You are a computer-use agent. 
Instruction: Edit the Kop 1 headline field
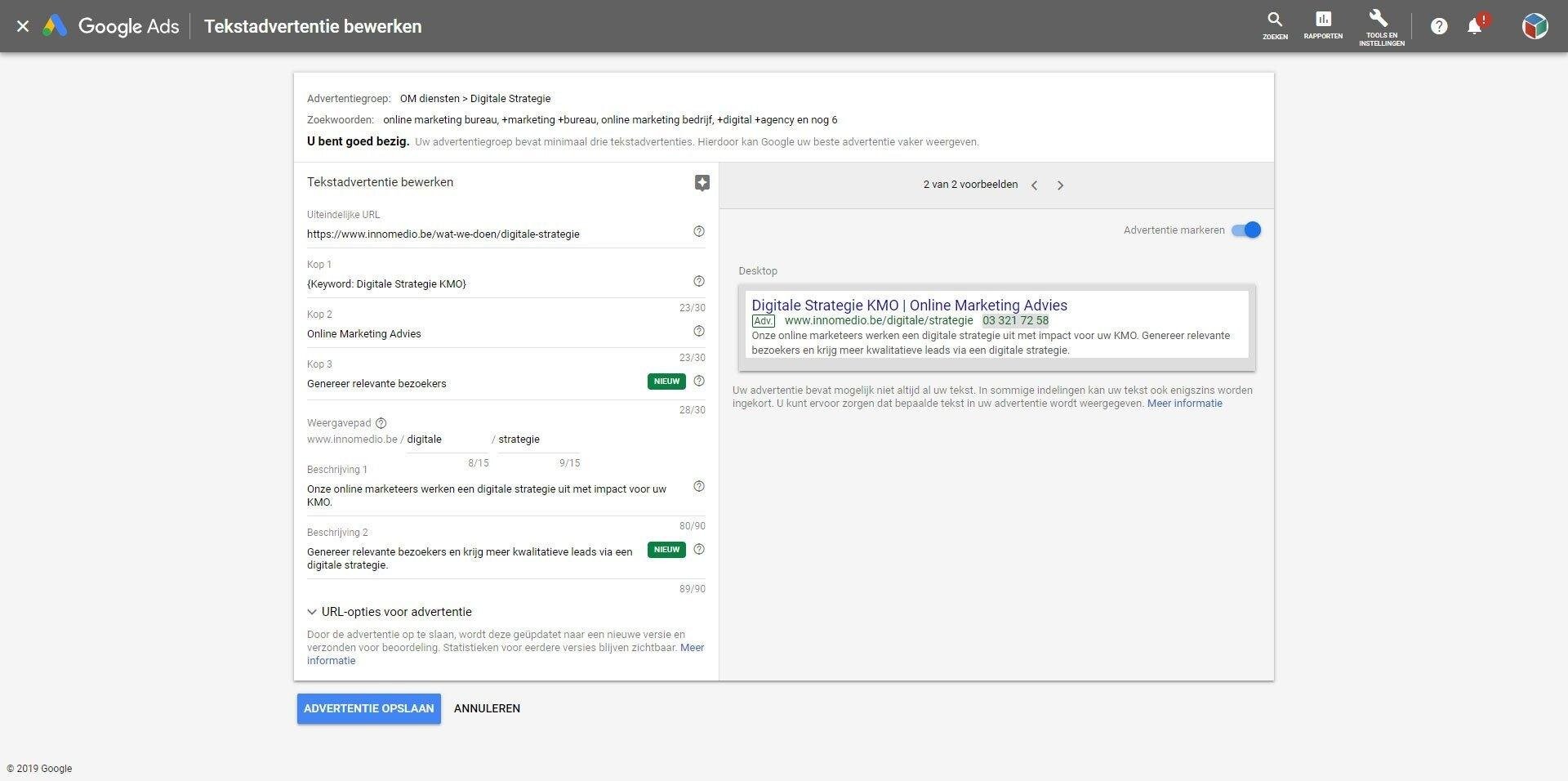(497, 283)
